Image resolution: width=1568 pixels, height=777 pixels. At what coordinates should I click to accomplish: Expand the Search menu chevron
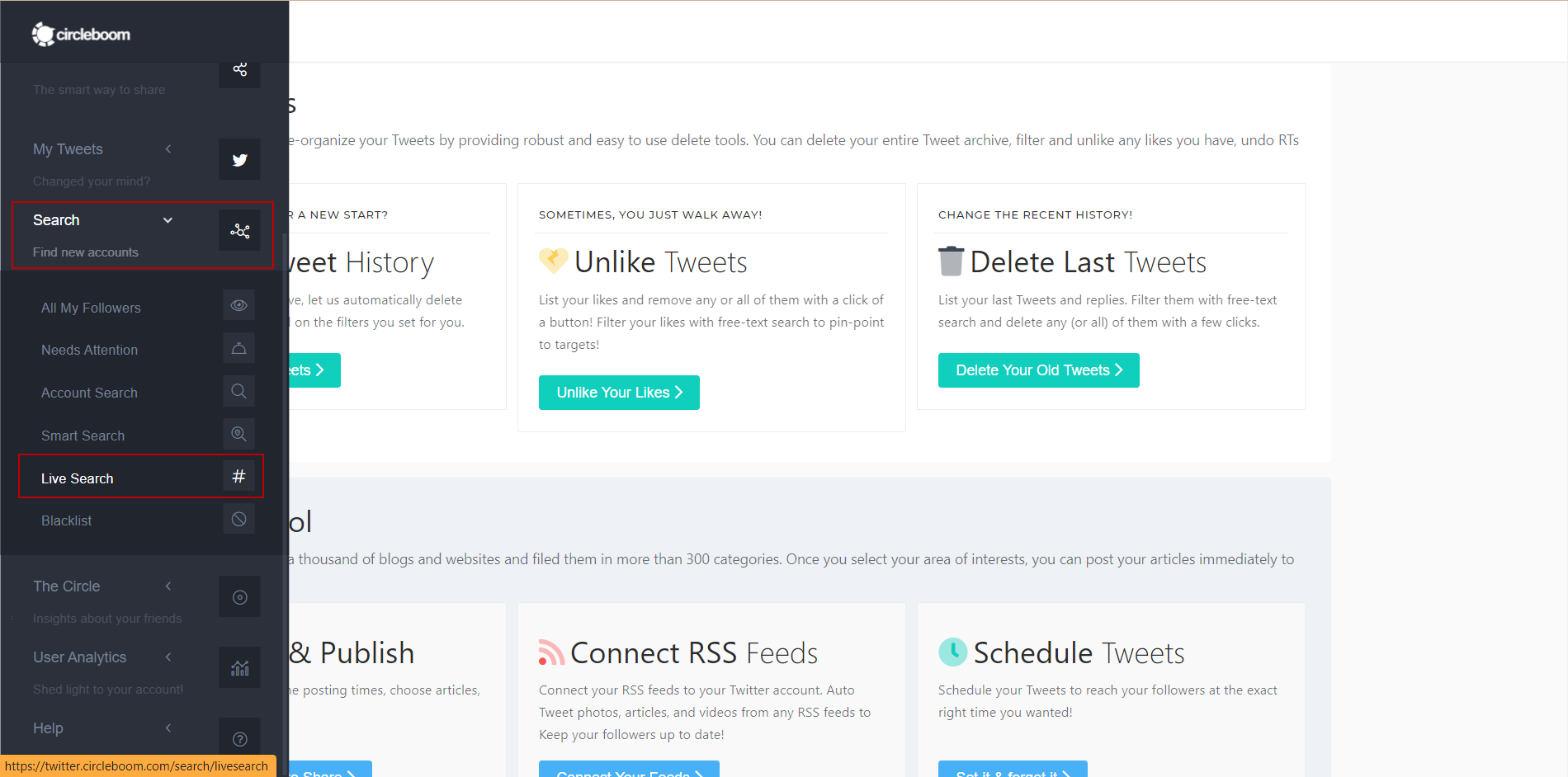(x=168, y=220)
